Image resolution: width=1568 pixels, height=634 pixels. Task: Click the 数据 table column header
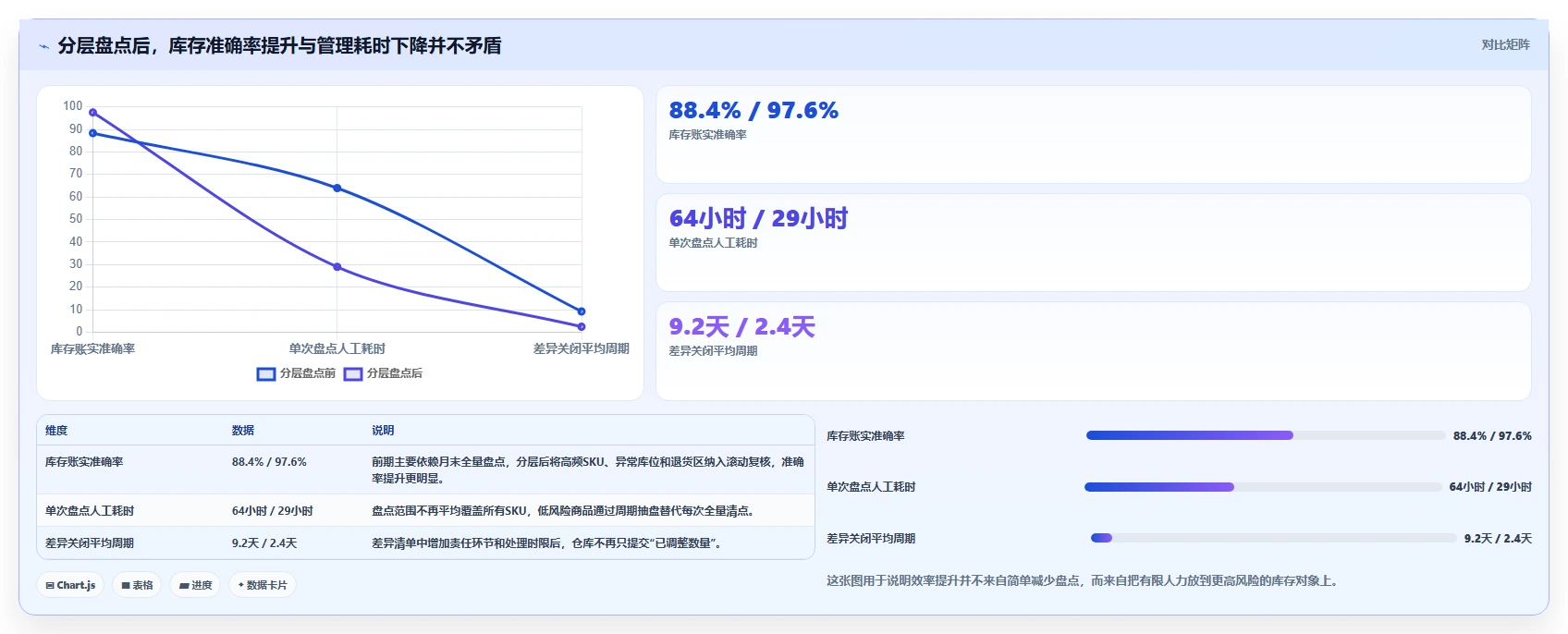click(243, 431)
